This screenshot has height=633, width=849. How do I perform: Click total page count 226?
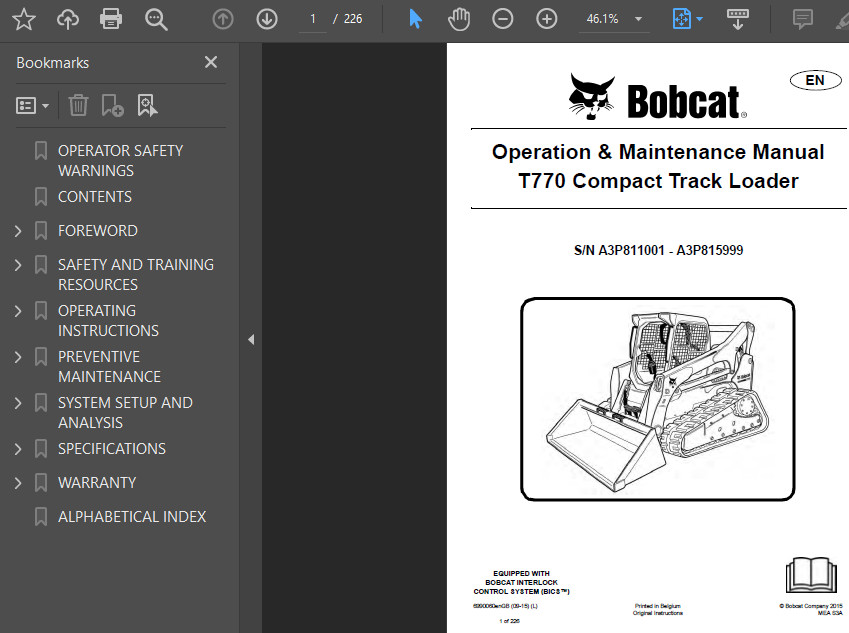point(353,19)
